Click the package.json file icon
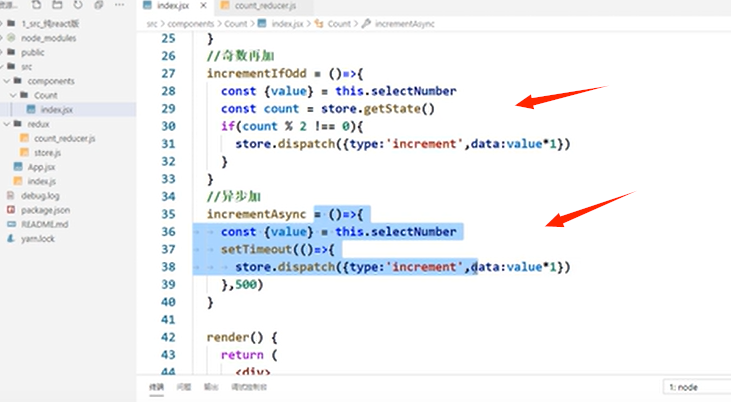 tap(11, 210)
